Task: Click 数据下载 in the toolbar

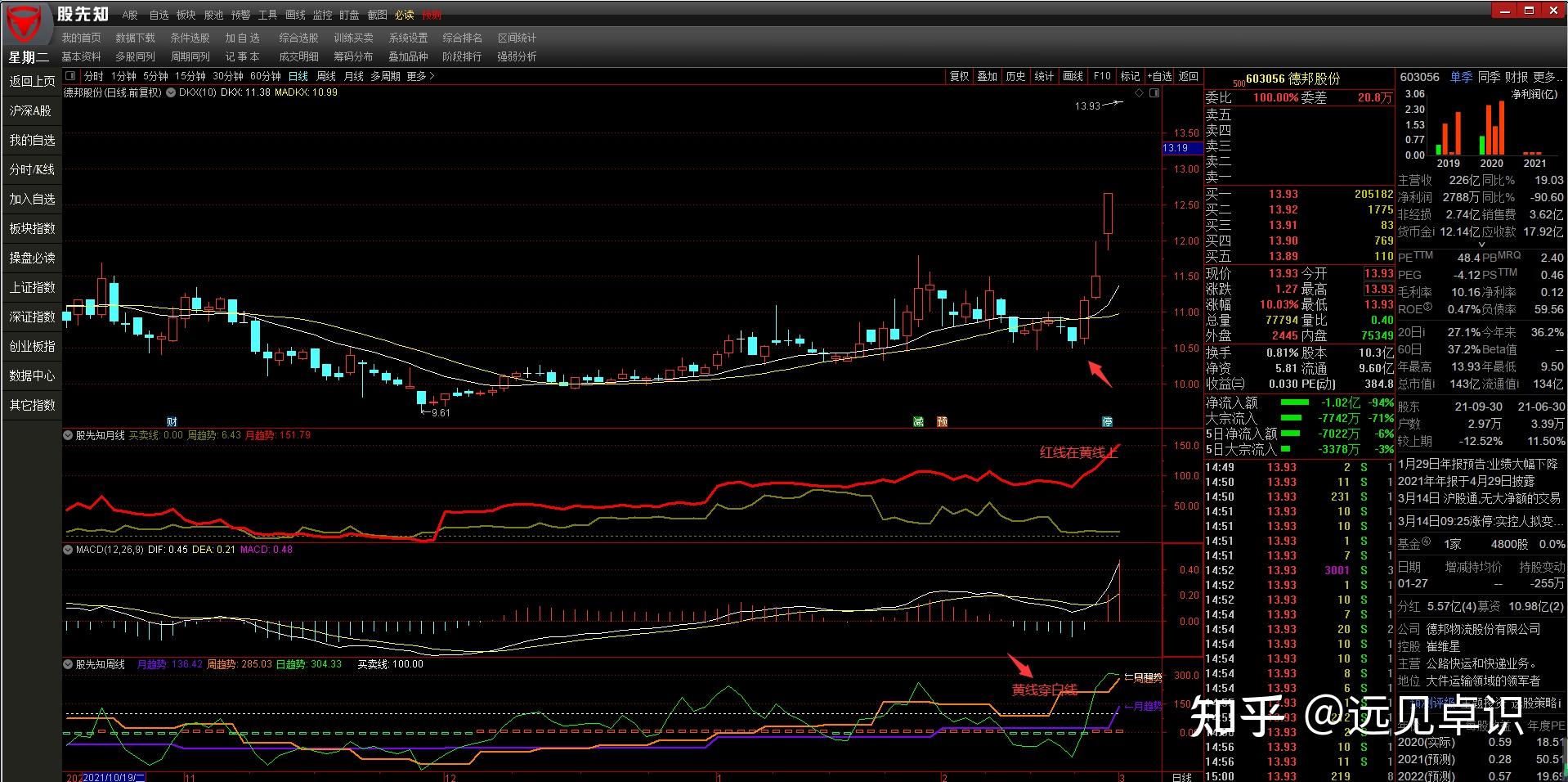Action: click(x=135, y=38)
